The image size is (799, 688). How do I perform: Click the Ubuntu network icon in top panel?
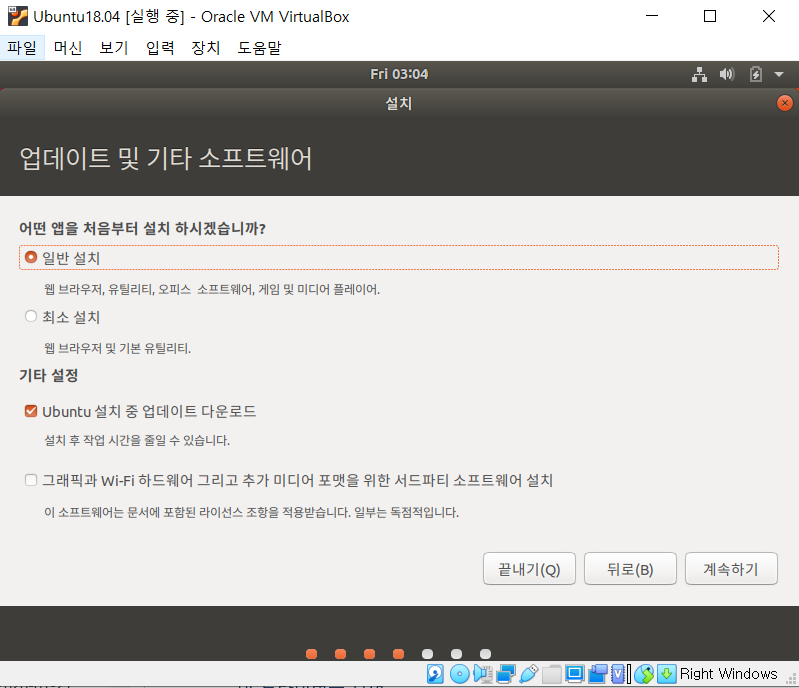point(699,74)
